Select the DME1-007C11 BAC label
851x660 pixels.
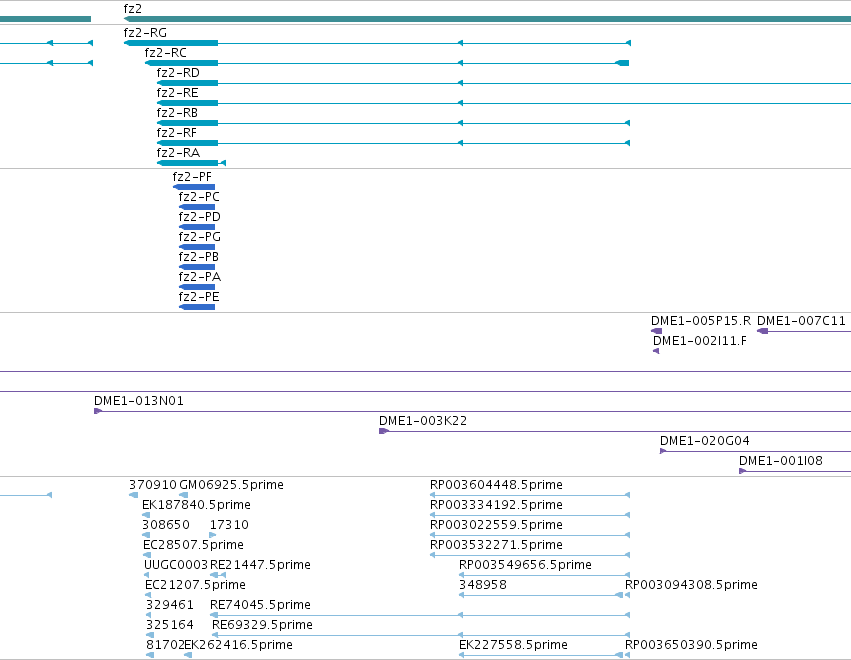(x=802, y=321)
